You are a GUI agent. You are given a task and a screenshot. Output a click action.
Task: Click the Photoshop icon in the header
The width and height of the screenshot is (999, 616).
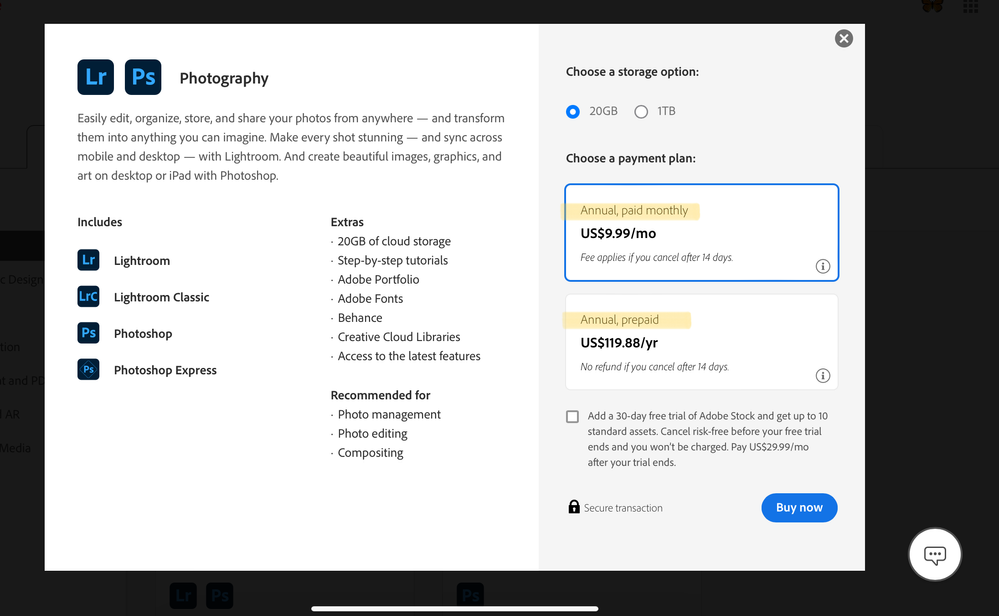pos(143,77)
